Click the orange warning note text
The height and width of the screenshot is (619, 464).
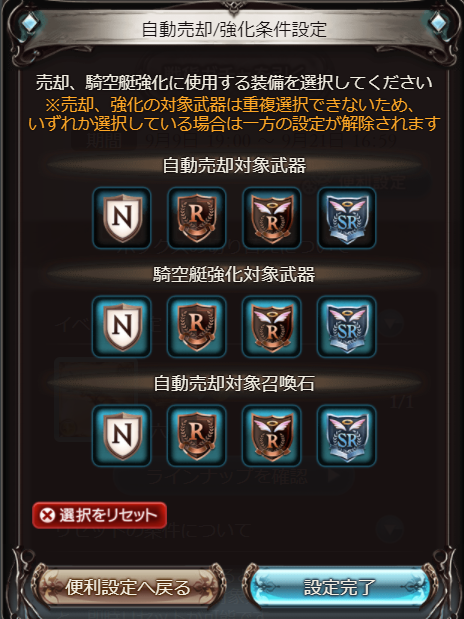234,115
